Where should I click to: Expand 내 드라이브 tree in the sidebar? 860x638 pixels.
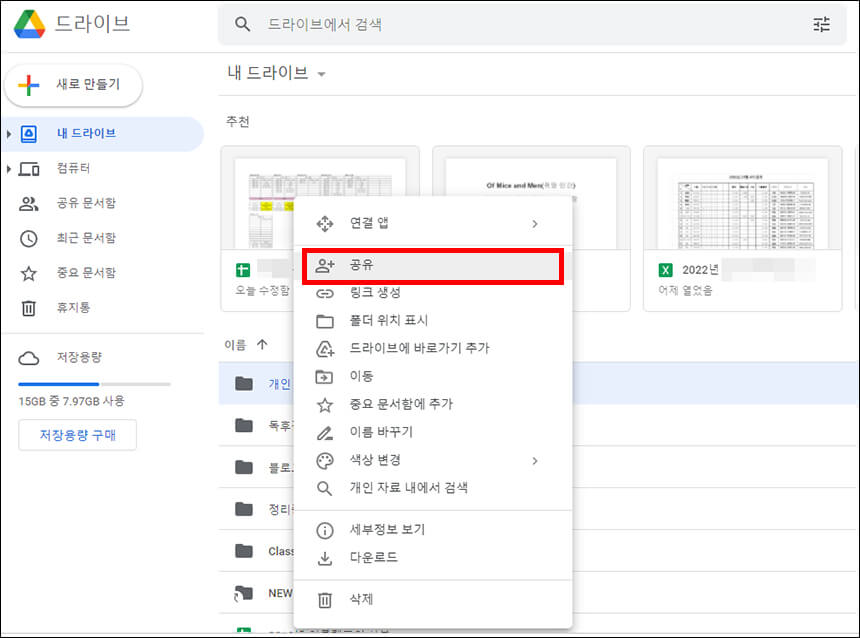point(10,134)
